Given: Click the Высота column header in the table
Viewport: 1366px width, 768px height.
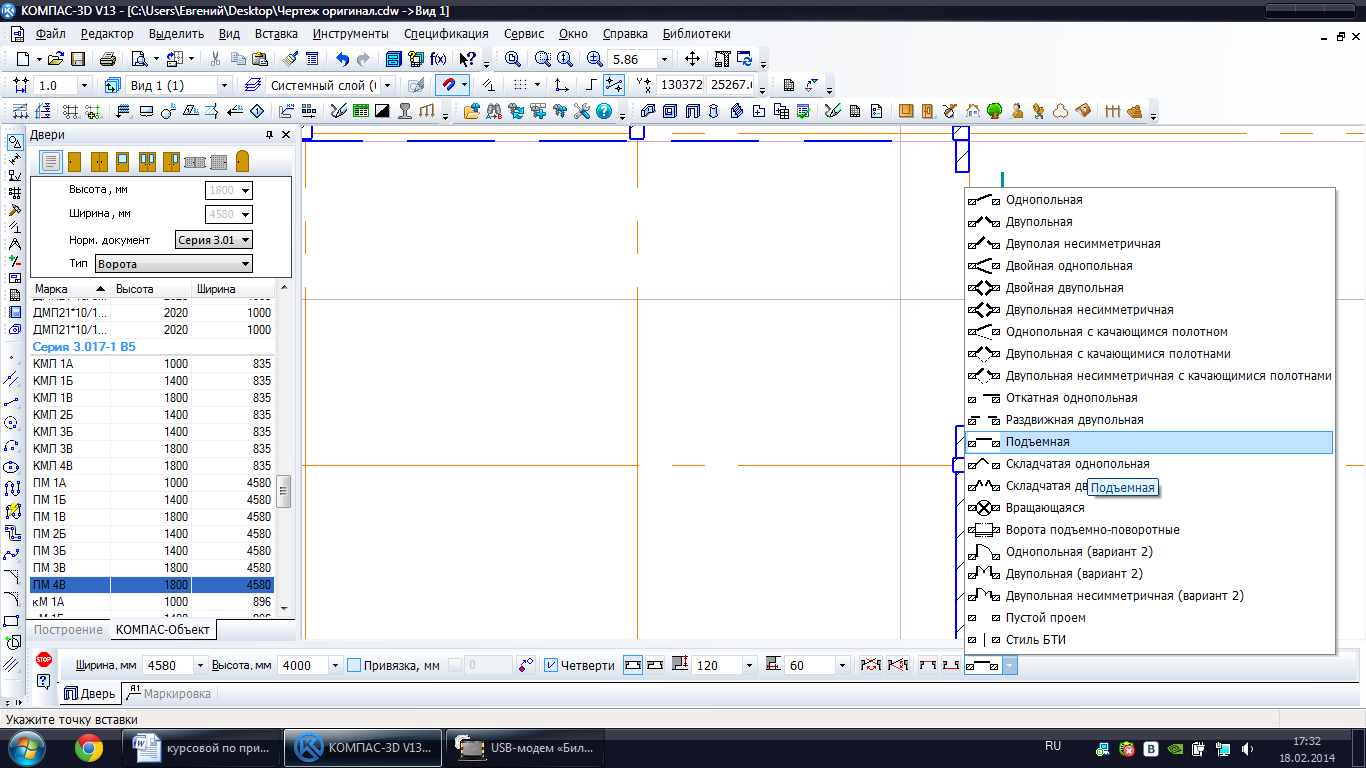Looking at the screenshot, I should point(150,289).
